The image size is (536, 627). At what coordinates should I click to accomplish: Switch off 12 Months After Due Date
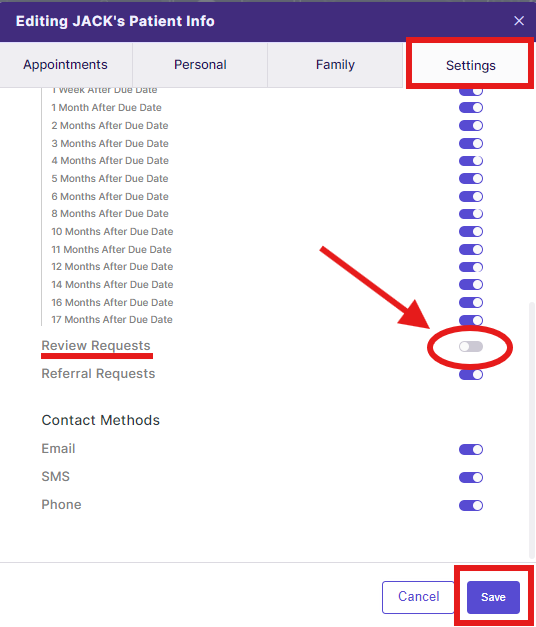(x=471, y=267)
